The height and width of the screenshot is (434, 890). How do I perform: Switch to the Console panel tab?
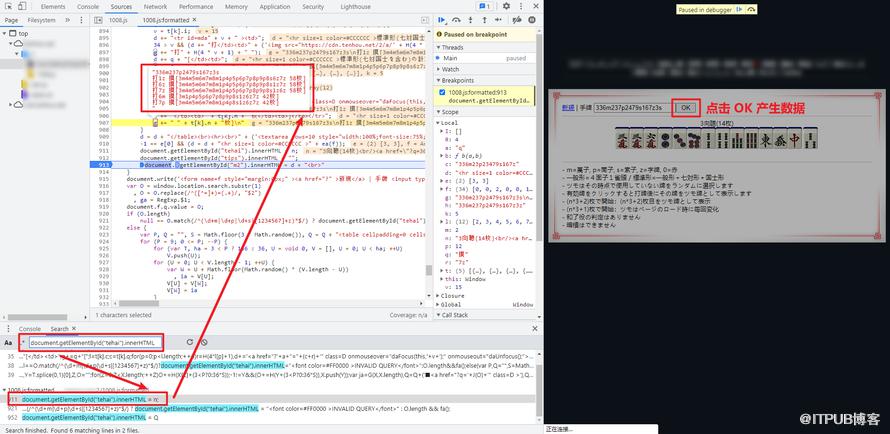pyautogui.click(x=88, y=7)
